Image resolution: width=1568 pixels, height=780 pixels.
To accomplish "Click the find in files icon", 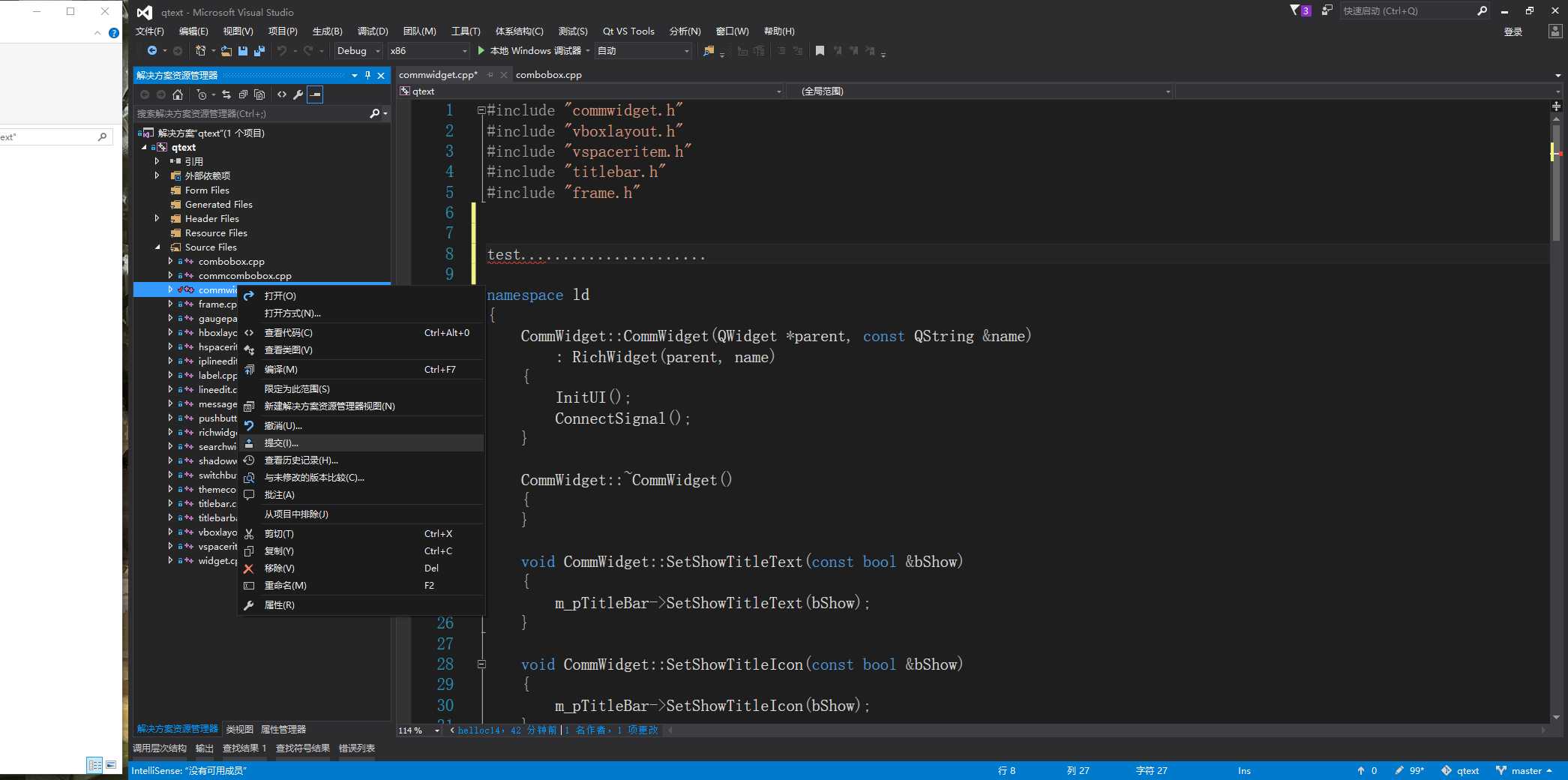I will (x=709, y=51).
